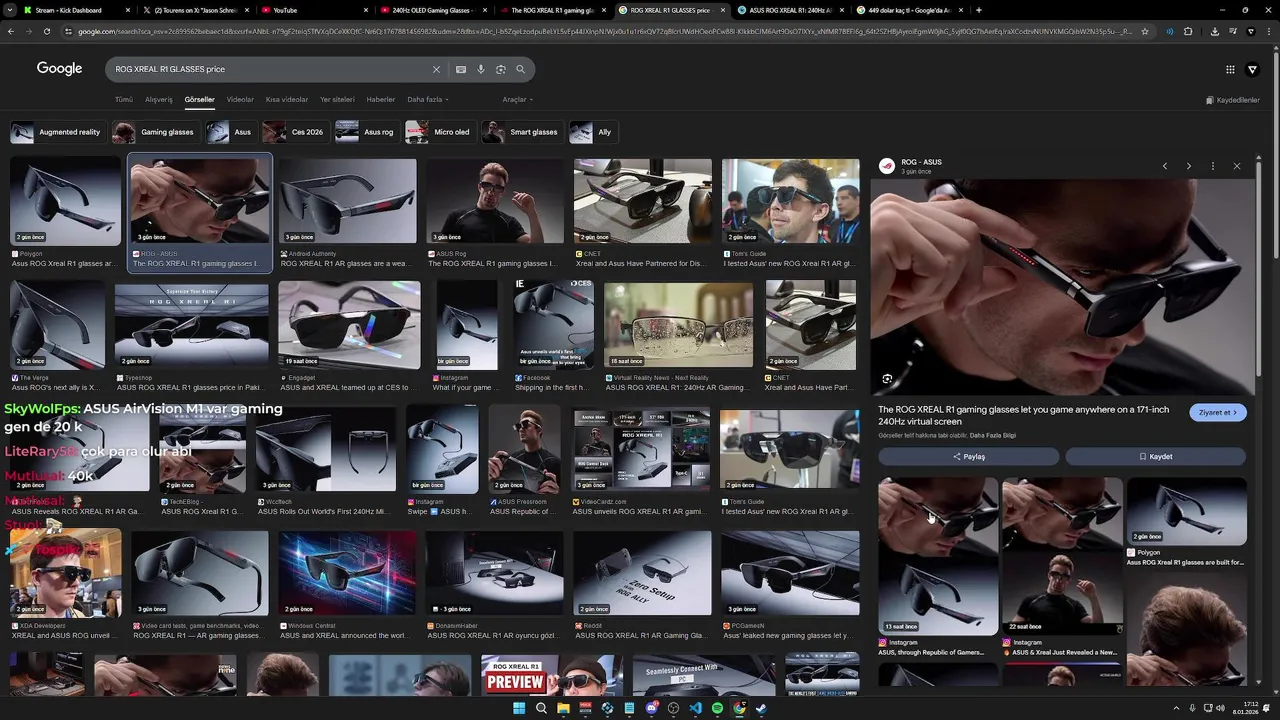1280x720 pixels.
Task: Open Windows taskbar search
Action: coord(541,708)
